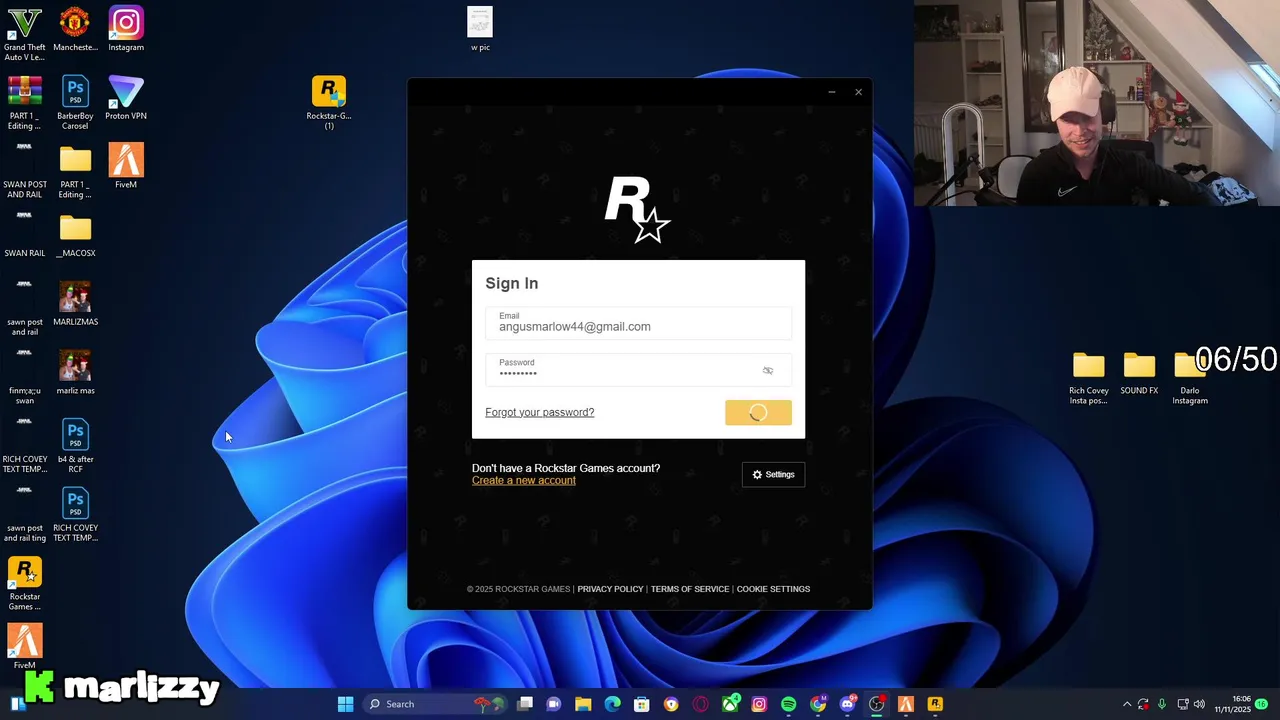Select the SWAN POST AND RAIL file
The width and height of the screenshot is (1280, 720).
coord(24,171)
